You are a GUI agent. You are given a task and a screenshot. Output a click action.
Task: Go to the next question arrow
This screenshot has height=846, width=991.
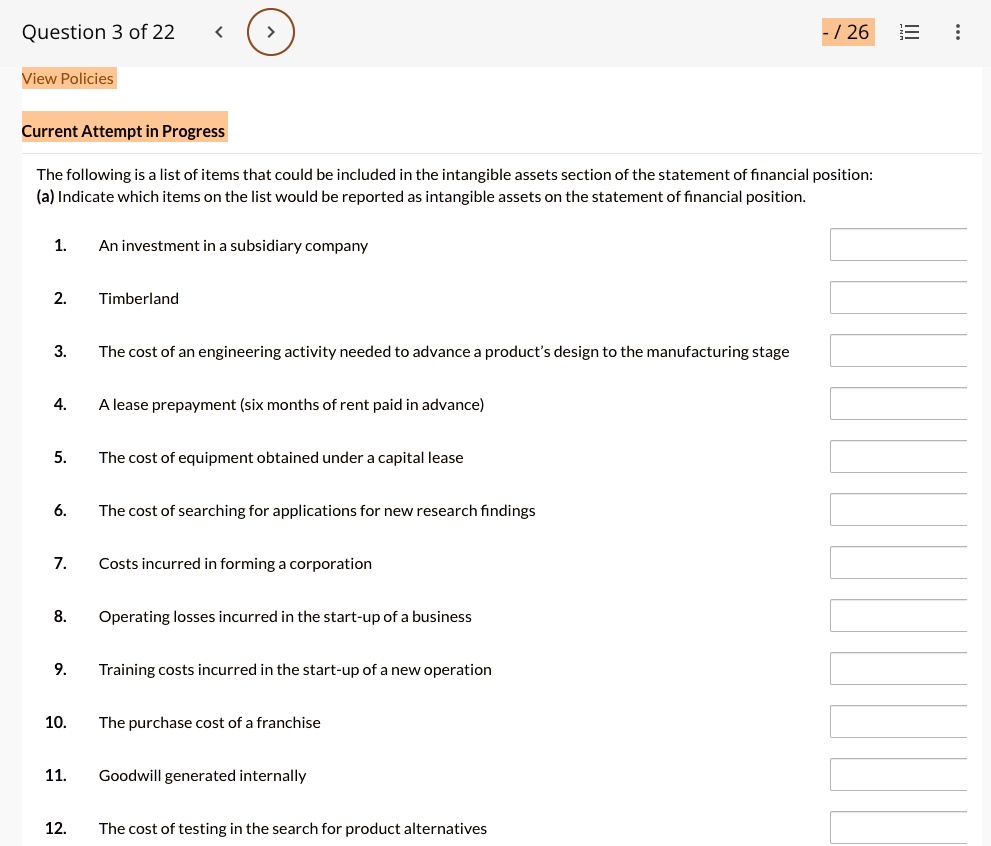271,32
